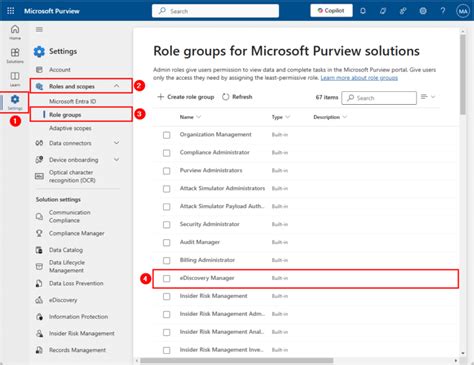Click the Data connectors icon
This screenshot has width=474, height=365.
pos(39,143)
